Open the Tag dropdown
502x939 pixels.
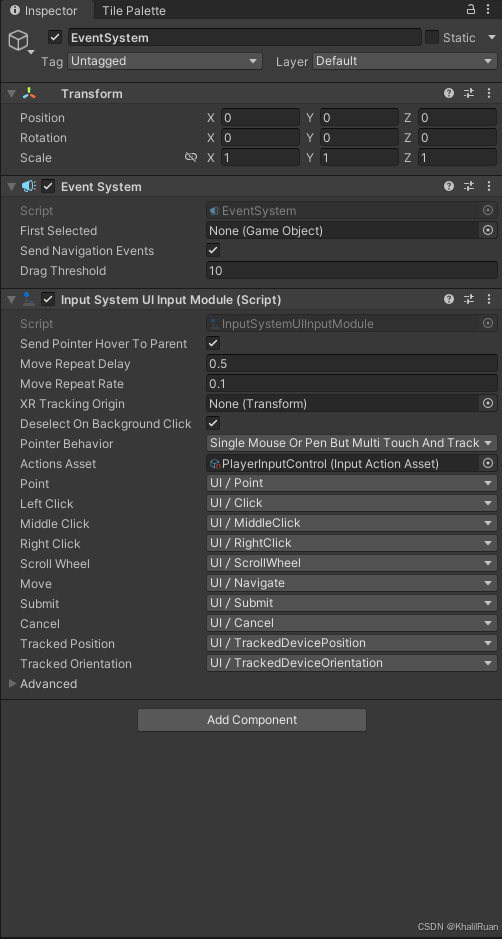165,61
